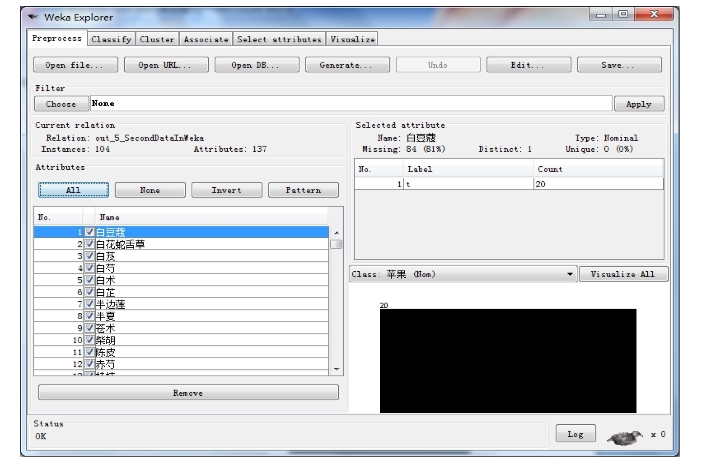702x466 pixels.
Task: Uncheck attribute row 7 checkbox
Action: 90,304
